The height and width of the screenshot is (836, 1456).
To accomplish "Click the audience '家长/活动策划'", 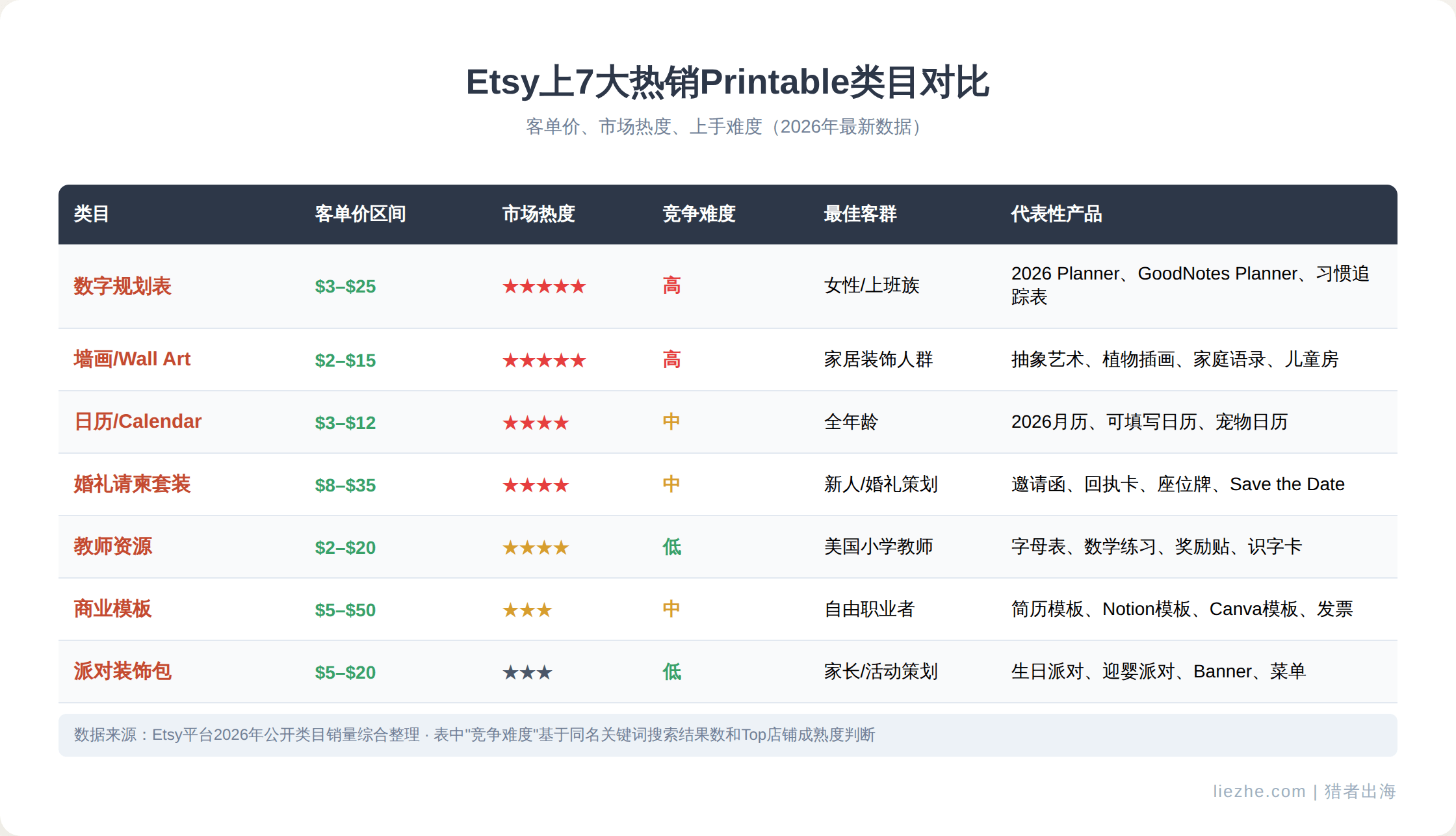I will point(881,672).
